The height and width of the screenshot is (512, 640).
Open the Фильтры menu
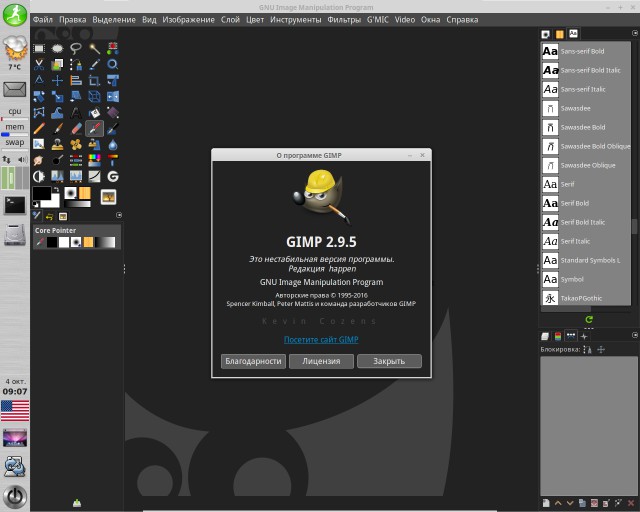click(344, 20)
